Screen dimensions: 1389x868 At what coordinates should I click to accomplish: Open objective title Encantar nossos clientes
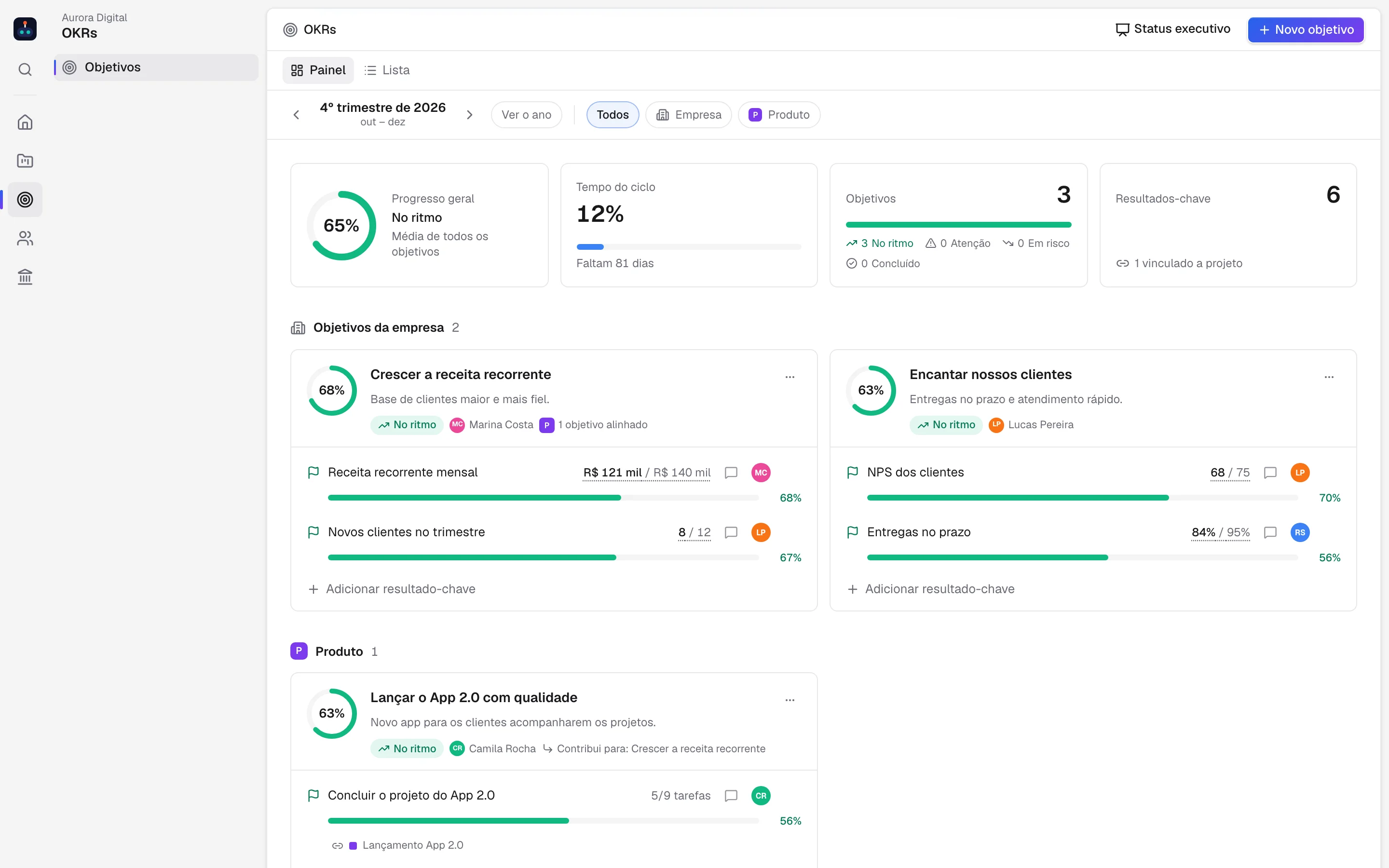point(991,374)
